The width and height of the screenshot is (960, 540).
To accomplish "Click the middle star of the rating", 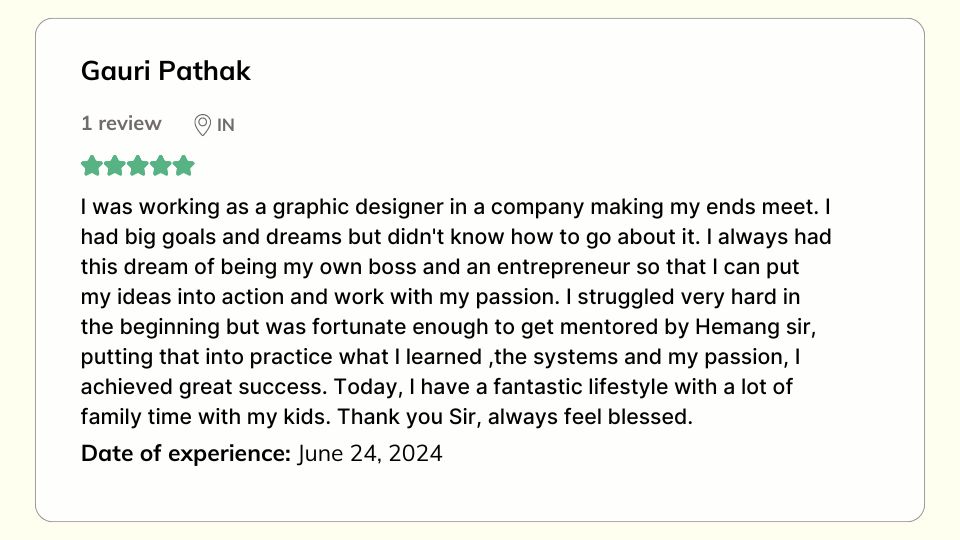I will [x=138, y=166].
